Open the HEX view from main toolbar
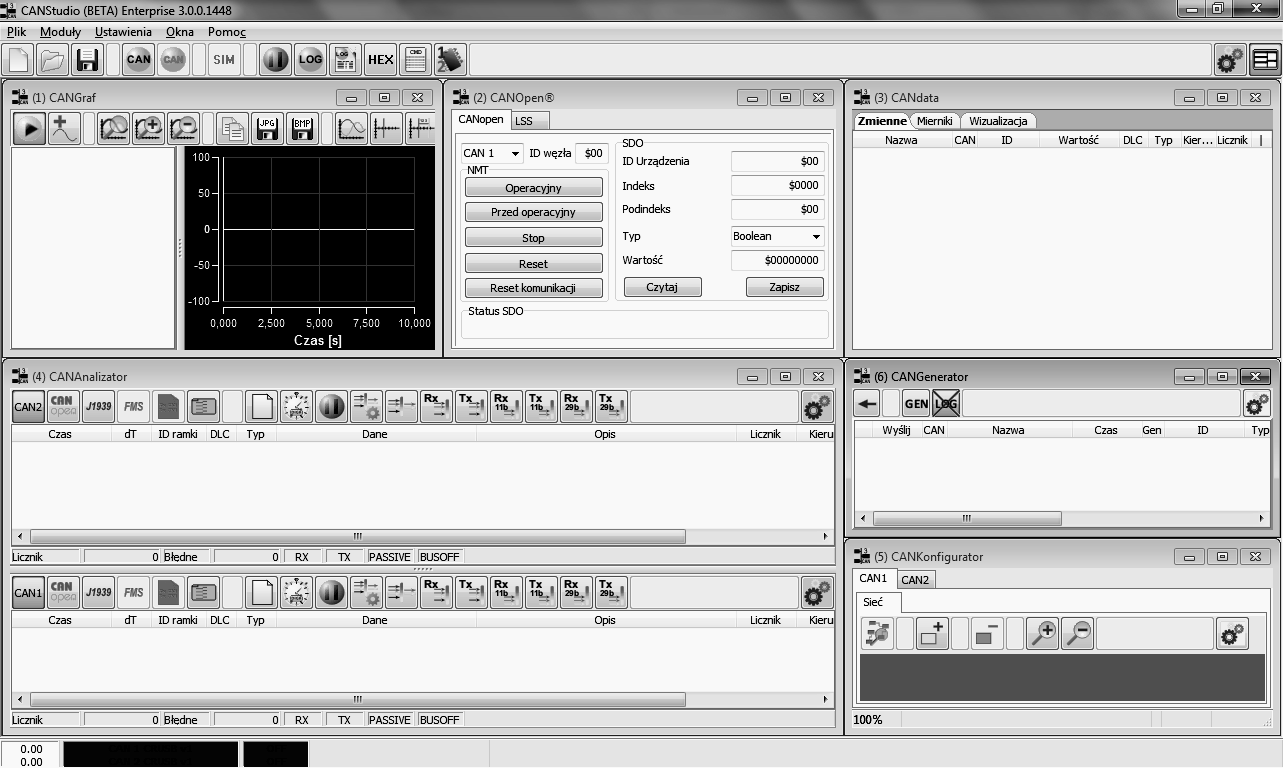 (x=380, y=60)
